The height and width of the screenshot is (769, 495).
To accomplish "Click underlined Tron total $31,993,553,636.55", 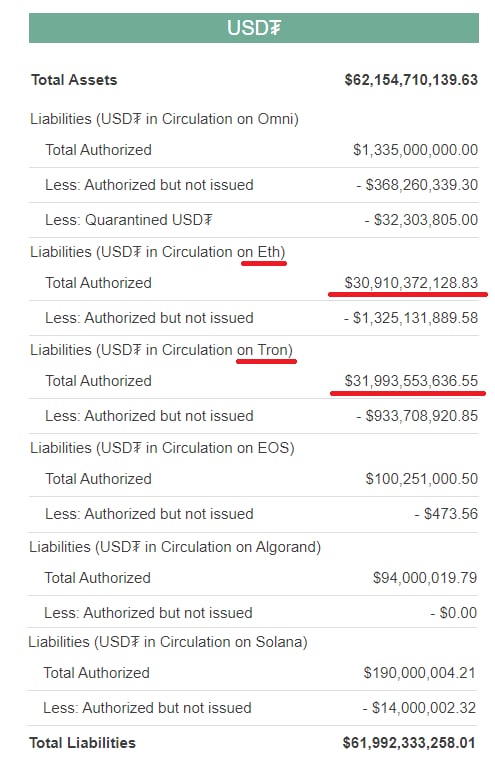I will [411, 381].
